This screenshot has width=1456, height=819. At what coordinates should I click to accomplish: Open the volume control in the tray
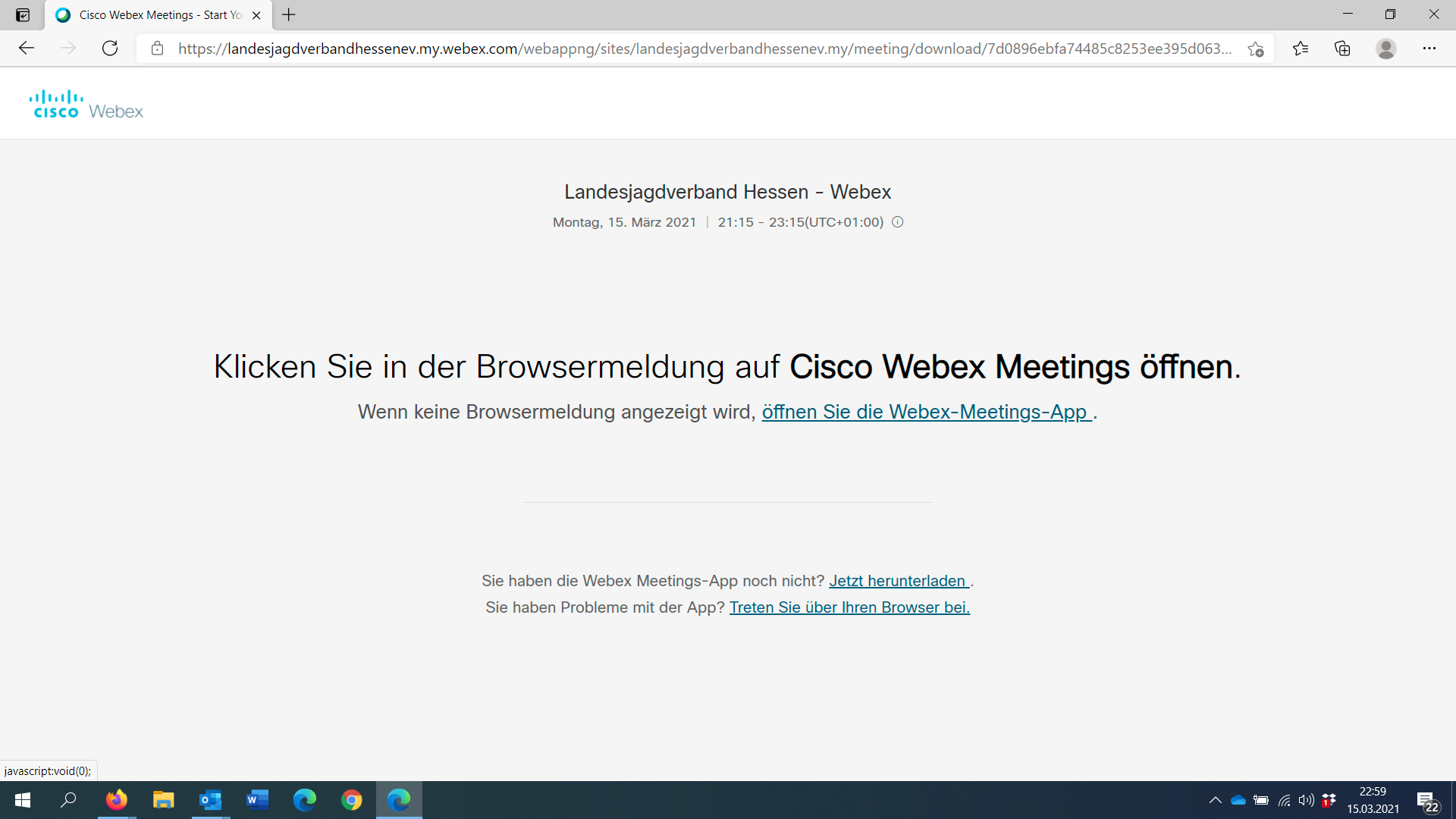1306,800
